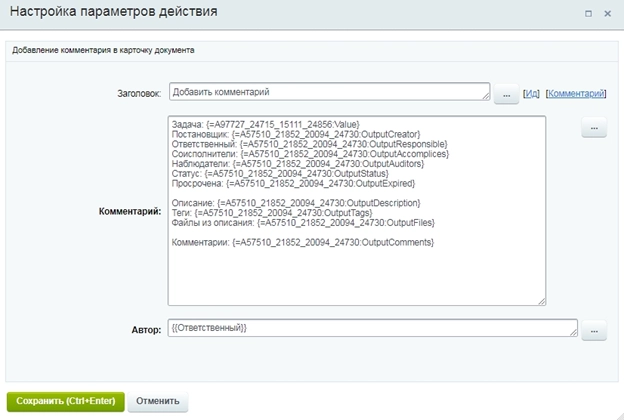This screenshot has height=420, width=624.
Task: Click the Добавление комментария section header
Action: tap(117, 49)
